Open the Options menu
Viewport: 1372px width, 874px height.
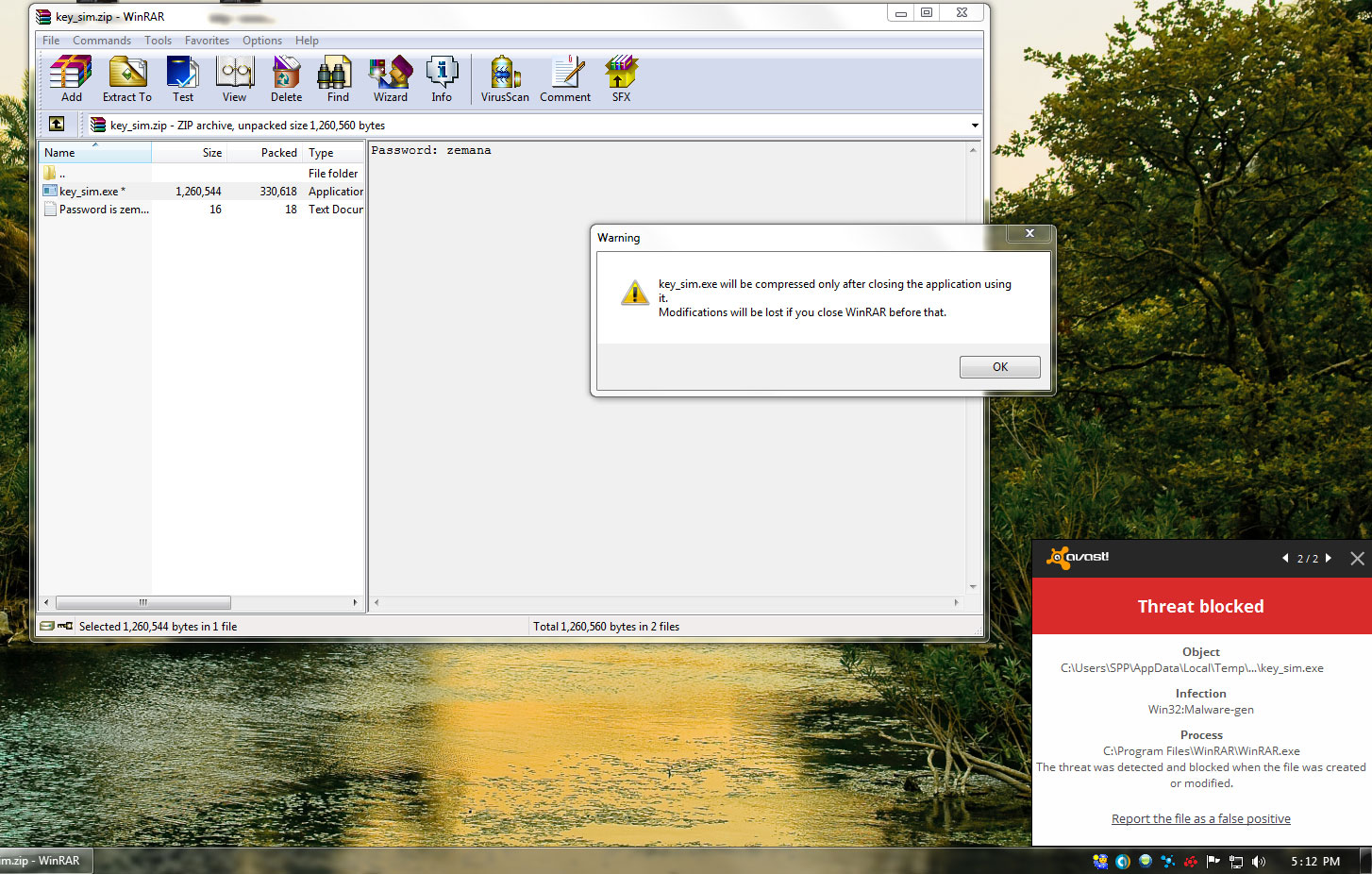(x=262, y=41)
